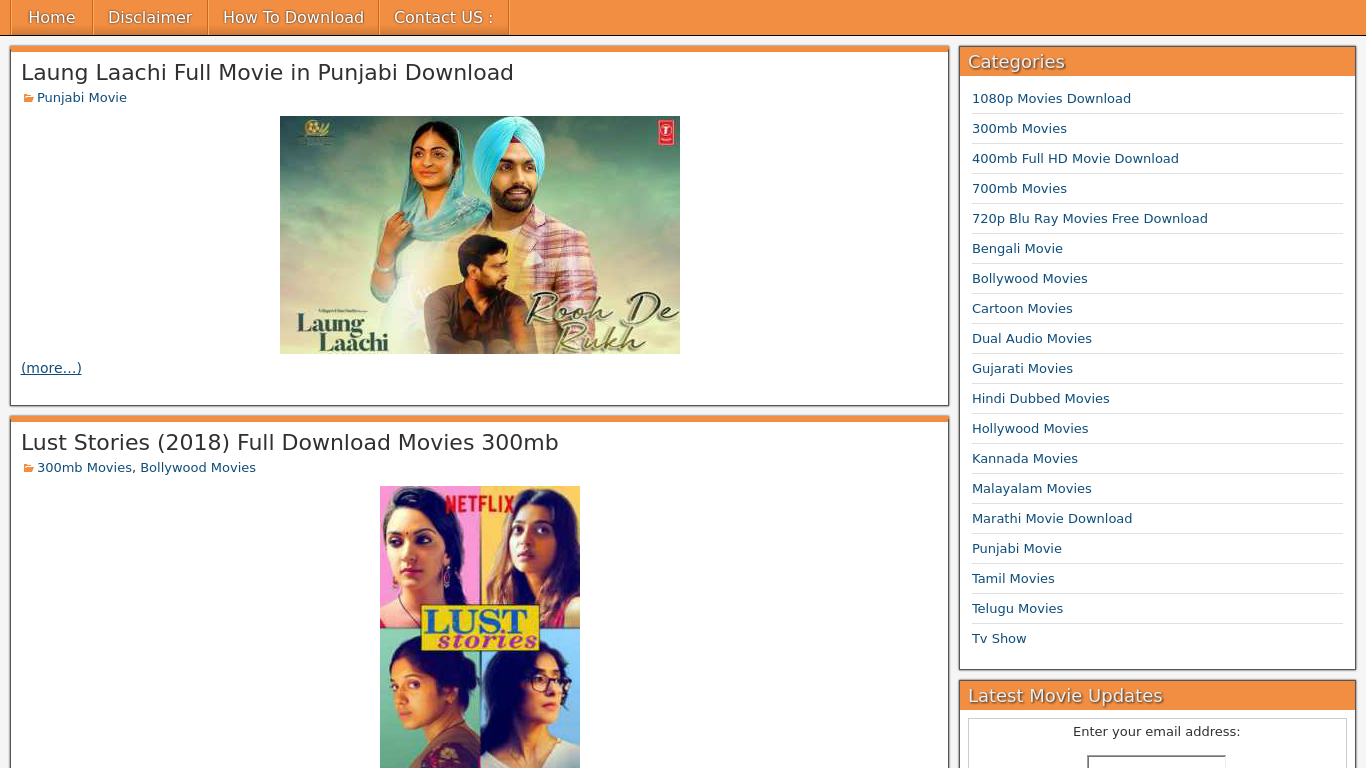Select 300mb Movies in Categories sidebar
This screenshot has width=1366, height=768.
pyautogui.click(x=1019, y=128)
